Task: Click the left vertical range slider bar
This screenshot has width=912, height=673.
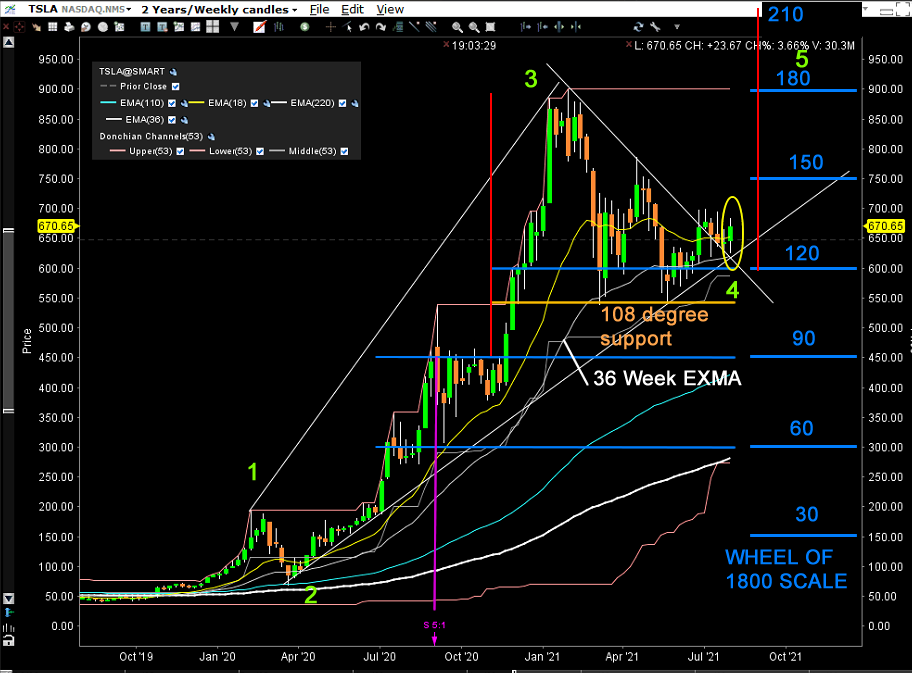Action: [x=8, y=321]
